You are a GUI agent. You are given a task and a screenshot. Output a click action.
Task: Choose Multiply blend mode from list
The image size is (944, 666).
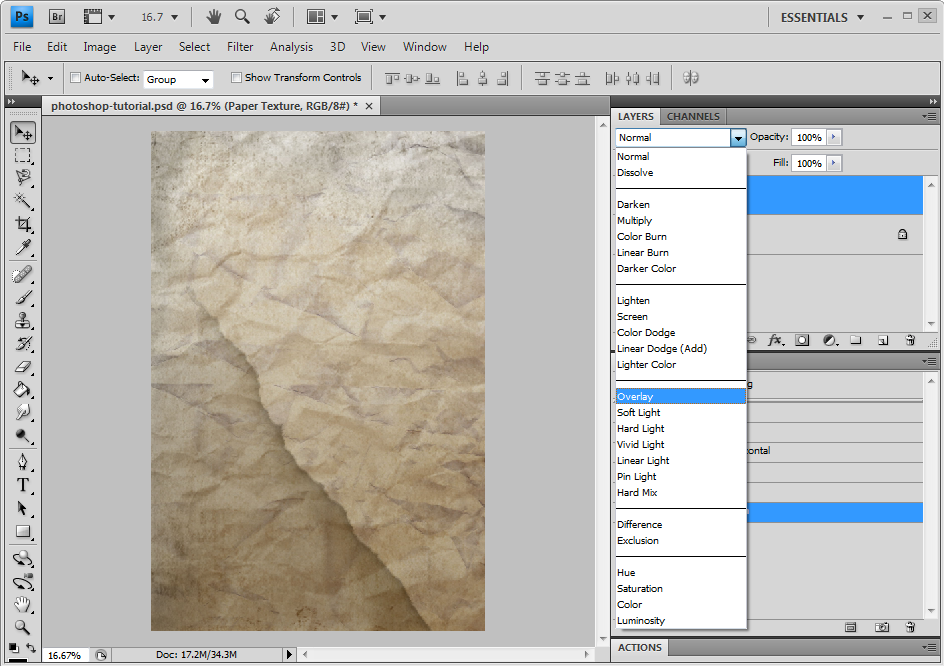tap(634, 221)
